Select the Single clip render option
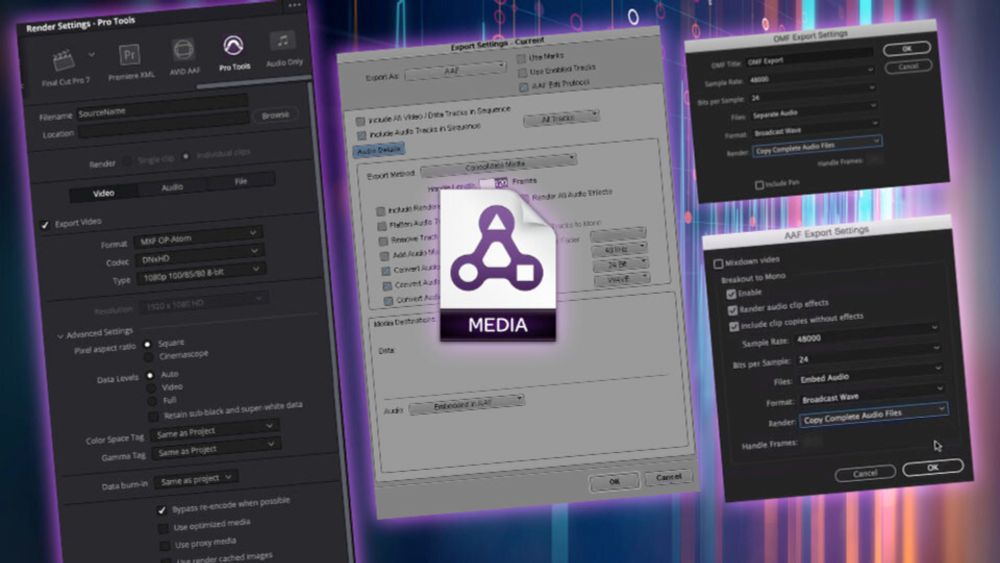 (128, 161)
